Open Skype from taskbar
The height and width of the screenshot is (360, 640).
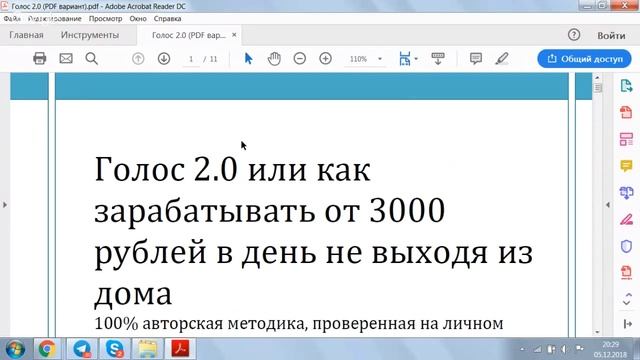[115, 349]
